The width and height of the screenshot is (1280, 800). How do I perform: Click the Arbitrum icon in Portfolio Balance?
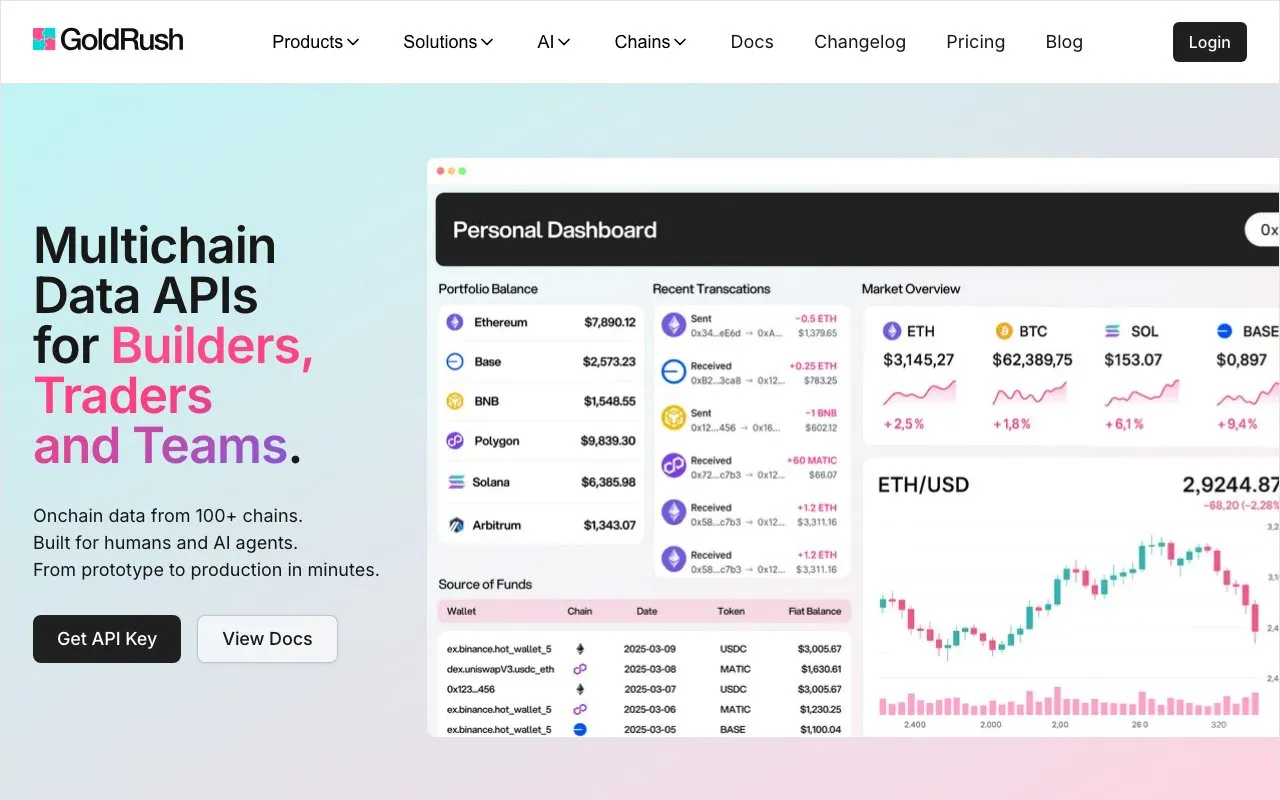pos(455,525)
